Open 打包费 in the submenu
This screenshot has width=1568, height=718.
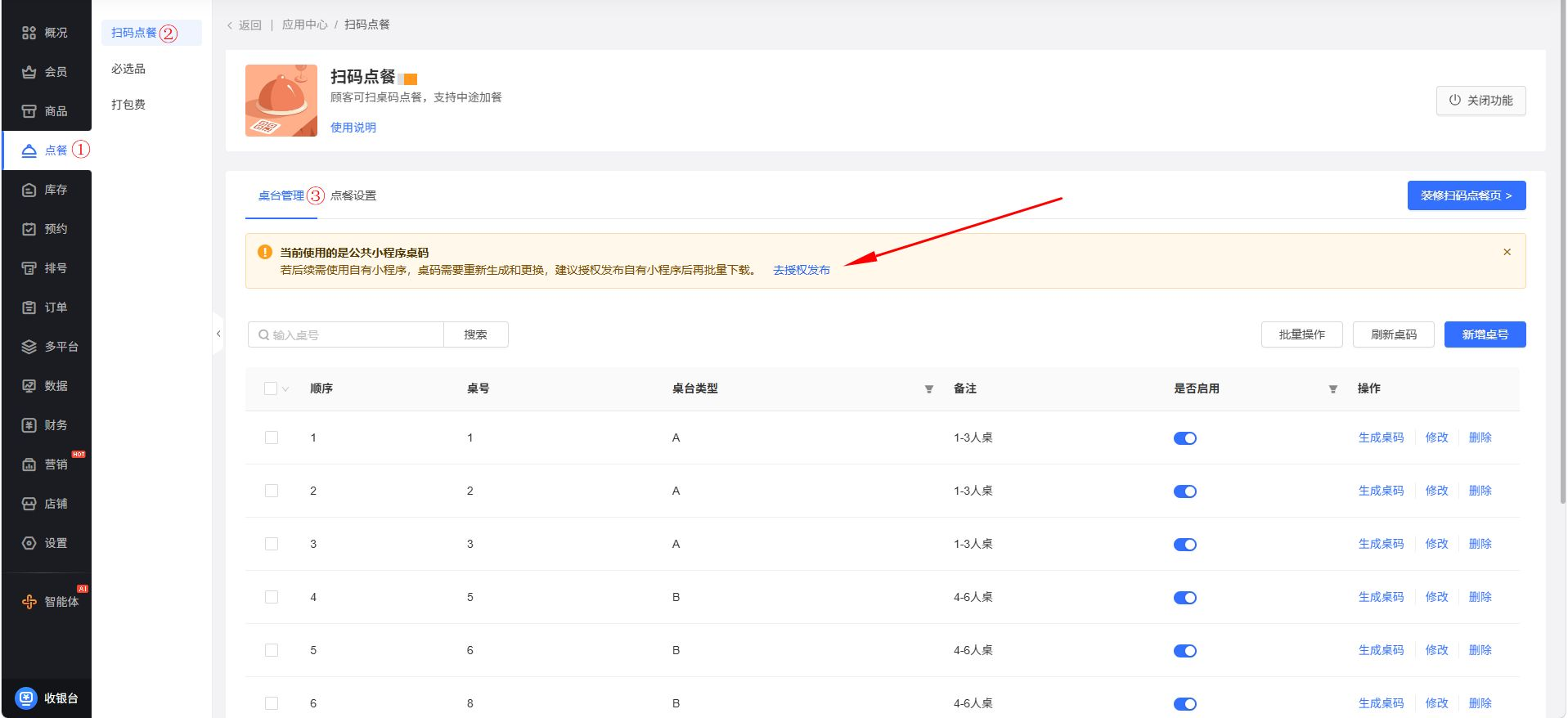point(128,105)
